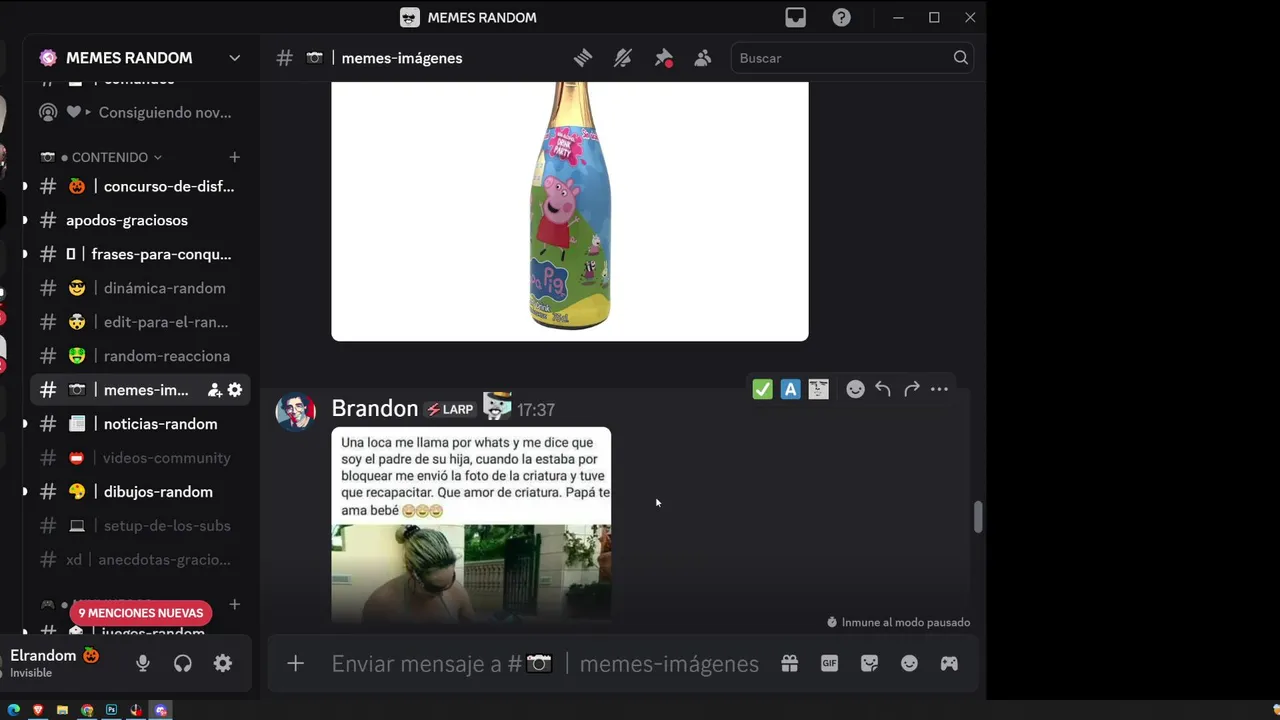Open dinámica-random channel
The width and height of the screenshot is (1280, 720).
click(140, 288)
